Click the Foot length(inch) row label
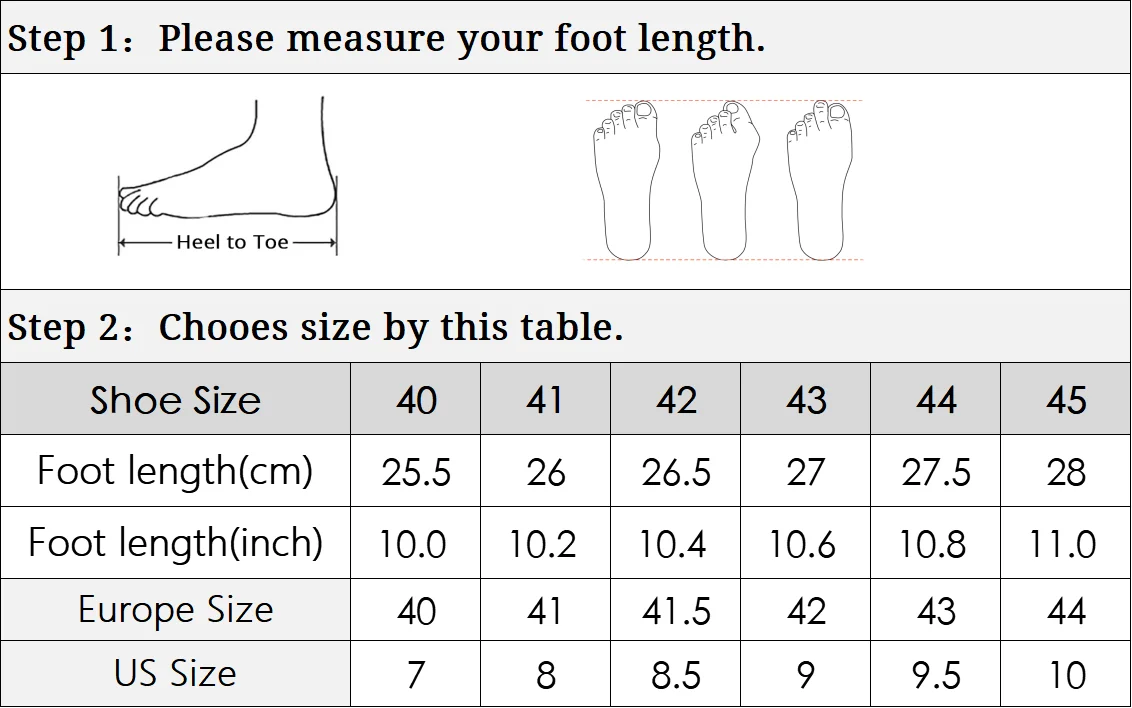Viewport: 1132px width, 708px height. pos(175,543)
